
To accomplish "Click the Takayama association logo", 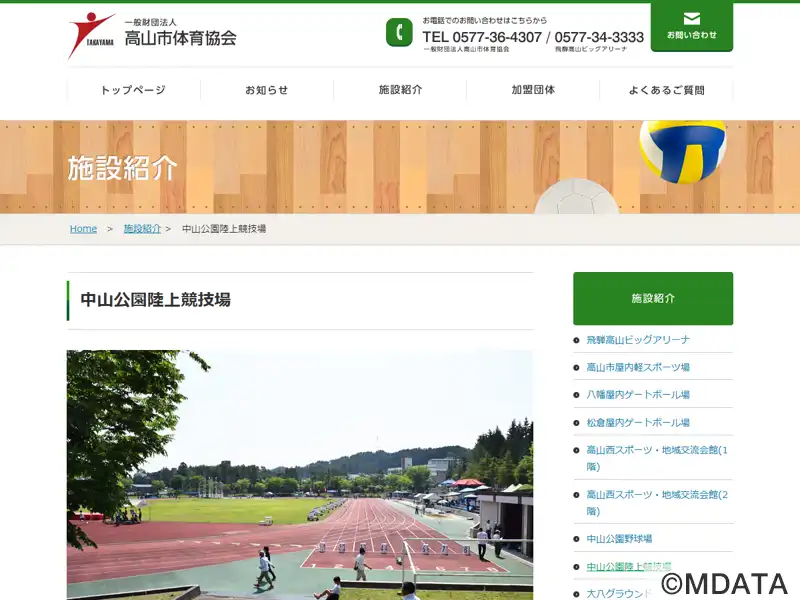I will click(x=91, y=35).
